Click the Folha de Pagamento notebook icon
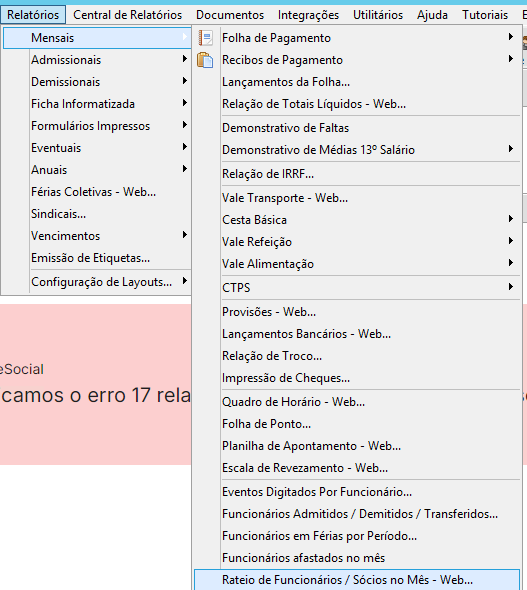Image resolution: width=527 pixels, height=590 pixels. [x=205, y=38]
